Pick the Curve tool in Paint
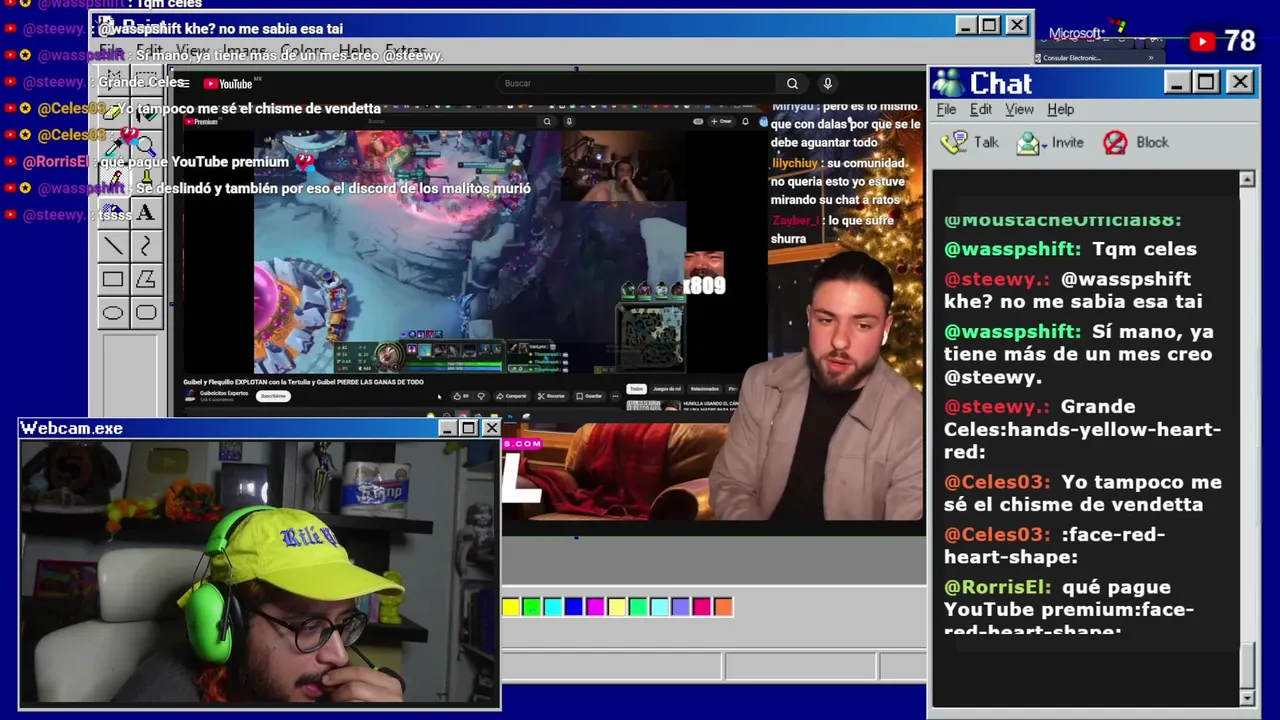1280x720 pixels. point(146,246)
